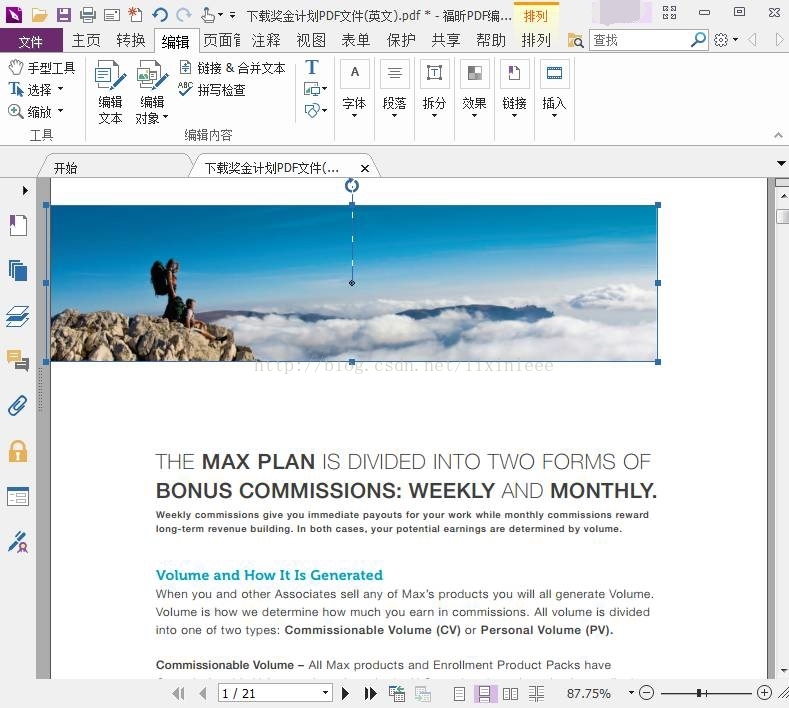Close the PDF document tab
Viewport: 789px width, 708px height.
(365, 169)
